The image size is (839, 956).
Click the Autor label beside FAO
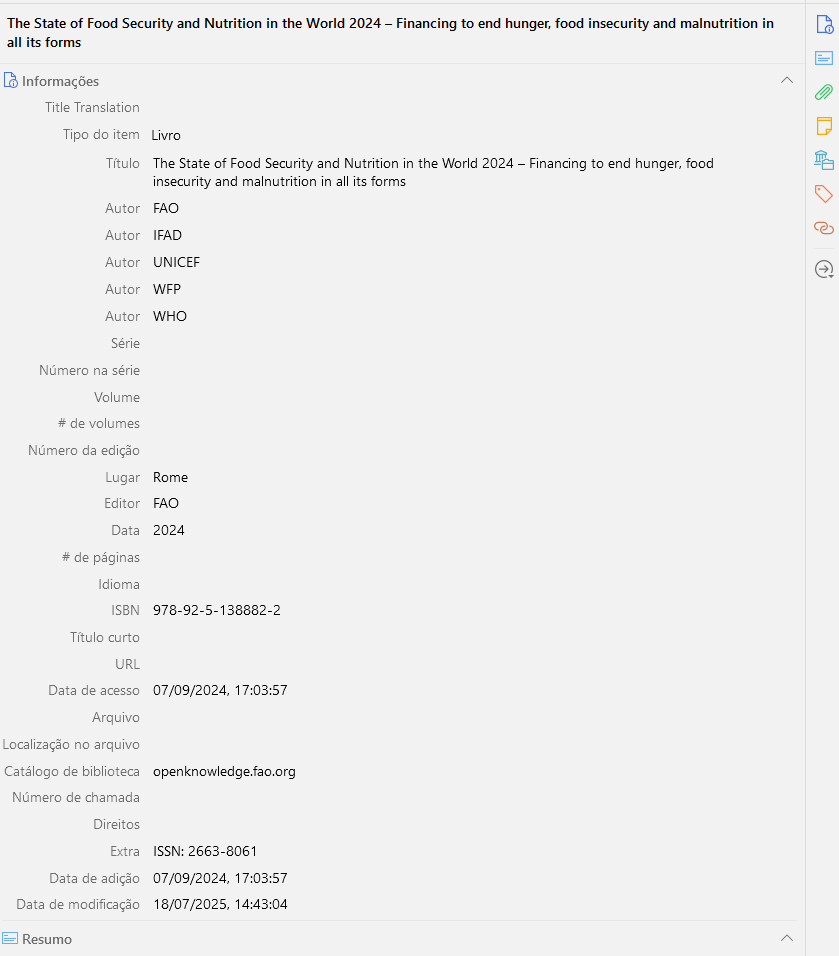click(122, 209)
